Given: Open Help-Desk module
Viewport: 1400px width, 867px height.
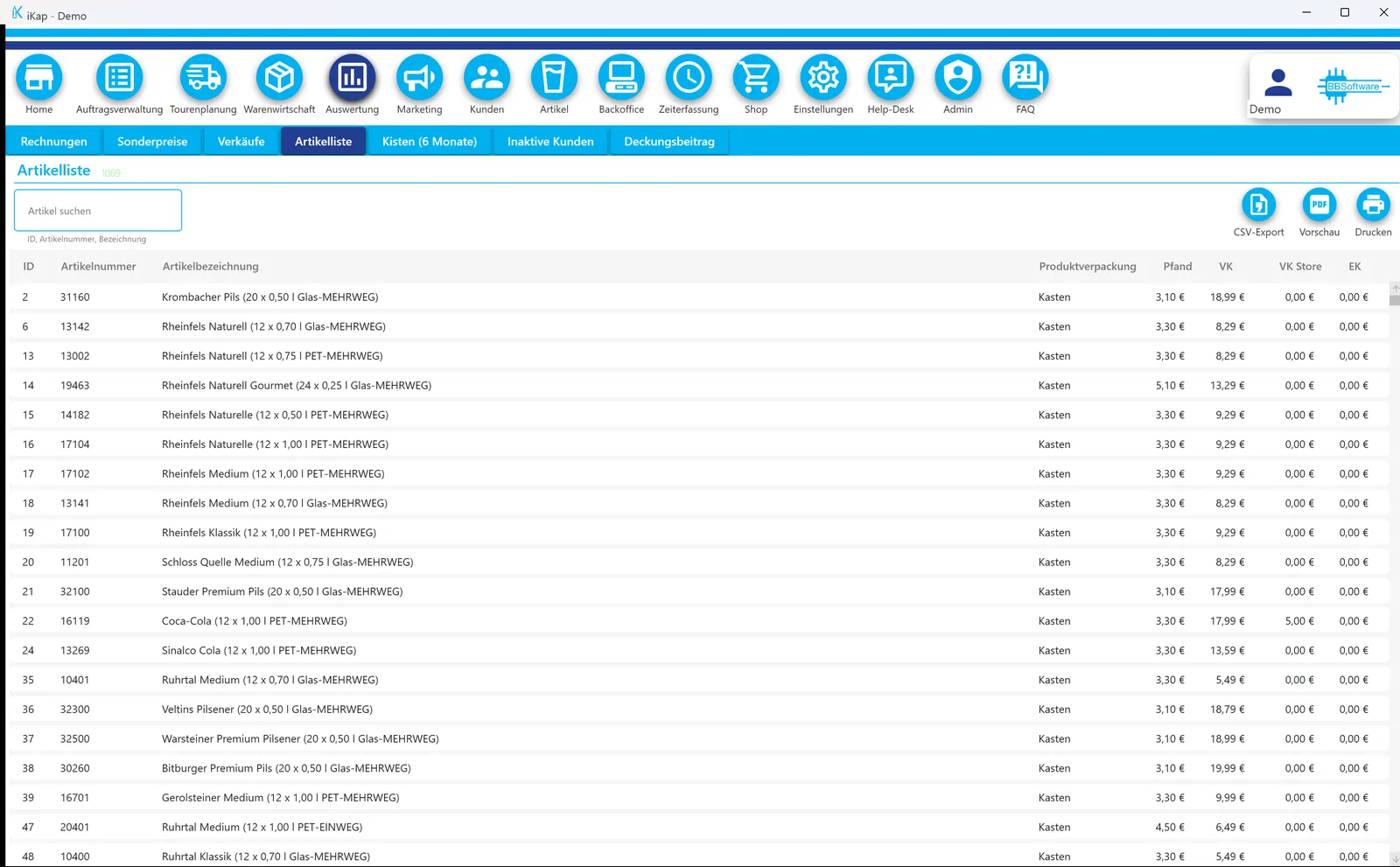Looking at the screenshot, I should tap(891, 78).
